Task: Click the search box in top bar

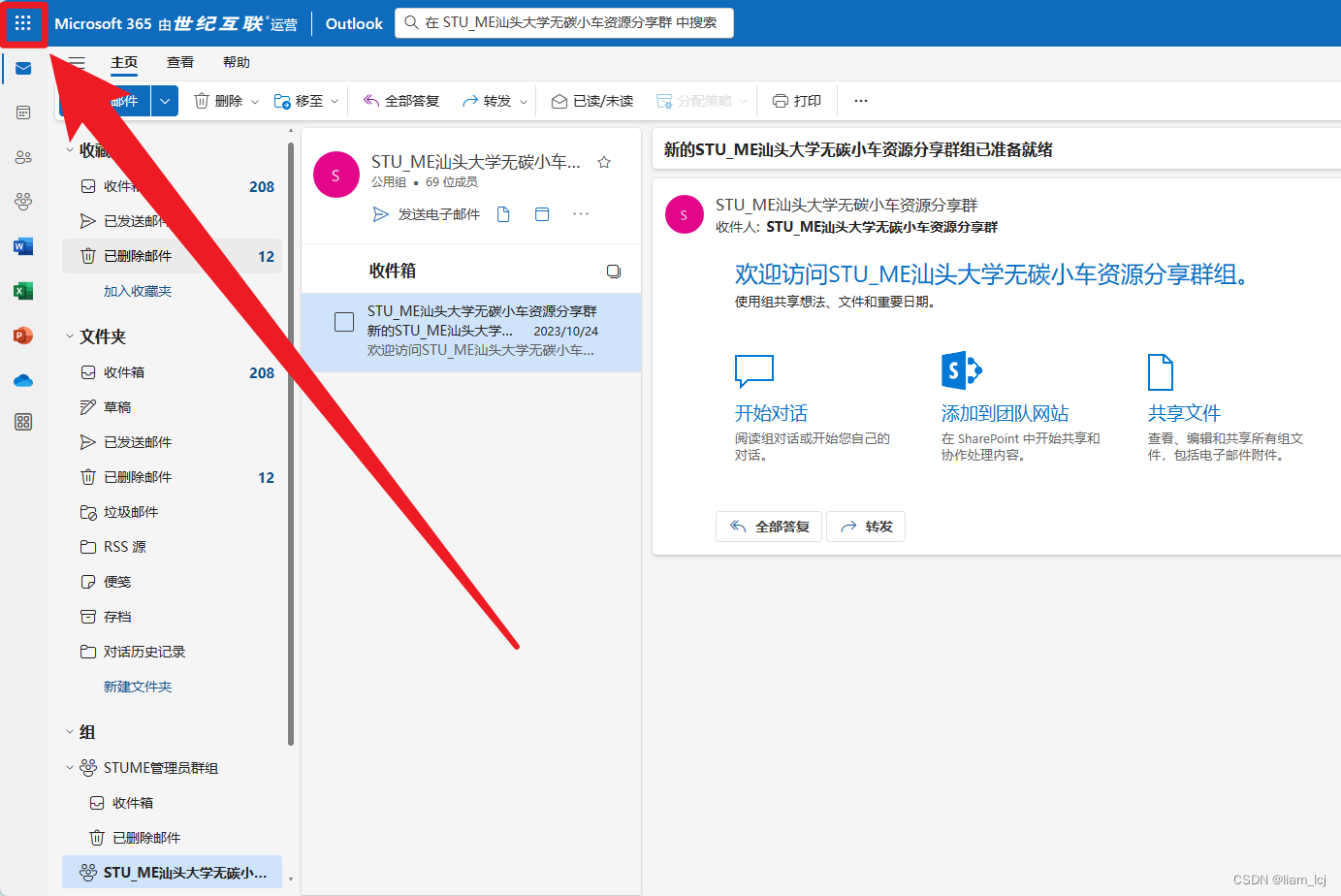Action: [564, 22]
